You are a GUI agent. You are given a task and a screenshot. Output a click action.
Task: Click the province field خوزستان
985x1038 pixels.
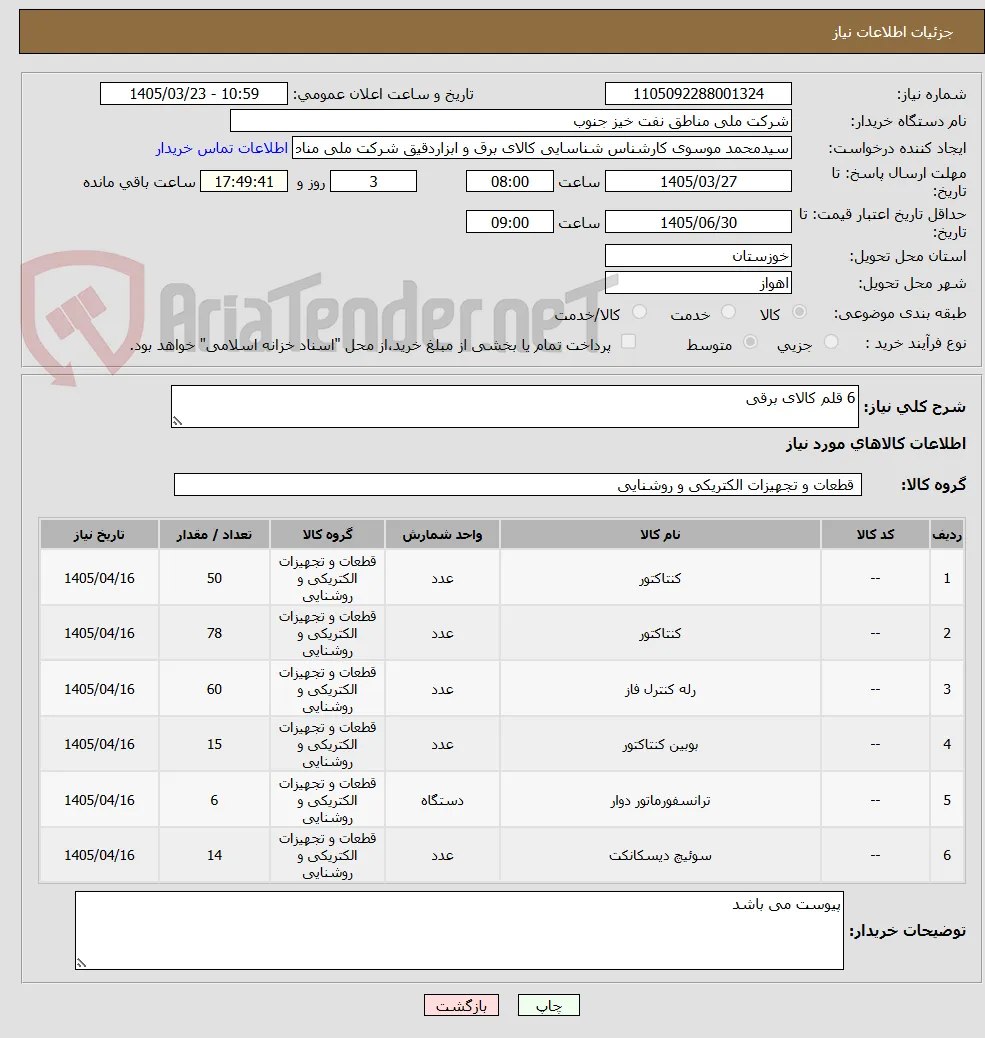click(698, 256)
